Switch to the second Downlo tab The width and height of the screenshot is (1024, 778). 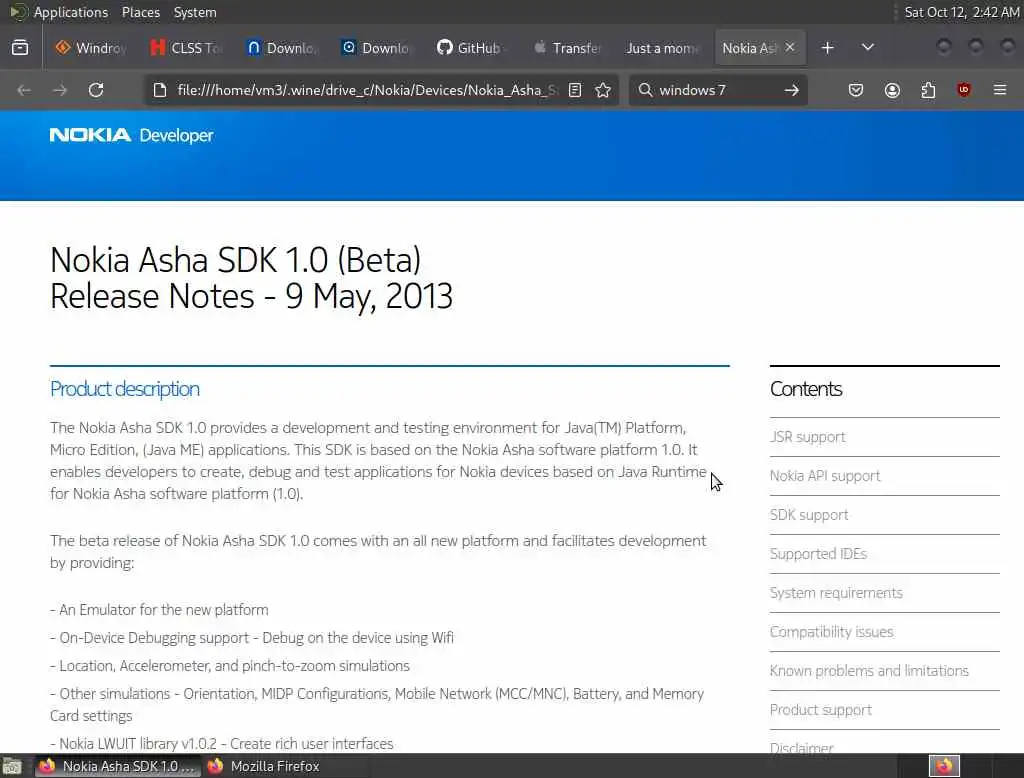[x=377, y=48]
